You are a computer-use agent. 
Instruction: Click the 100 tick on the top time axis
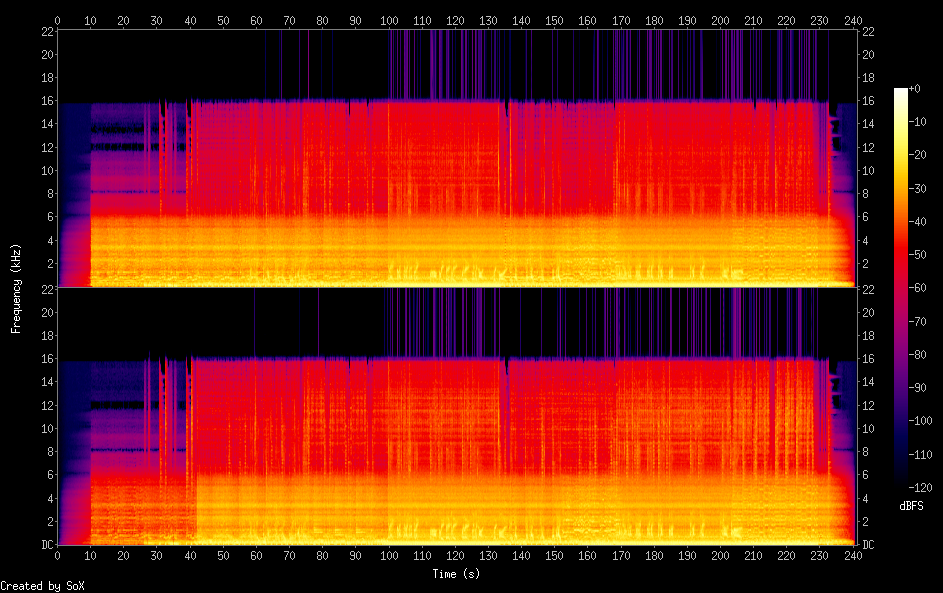point(389,20)
